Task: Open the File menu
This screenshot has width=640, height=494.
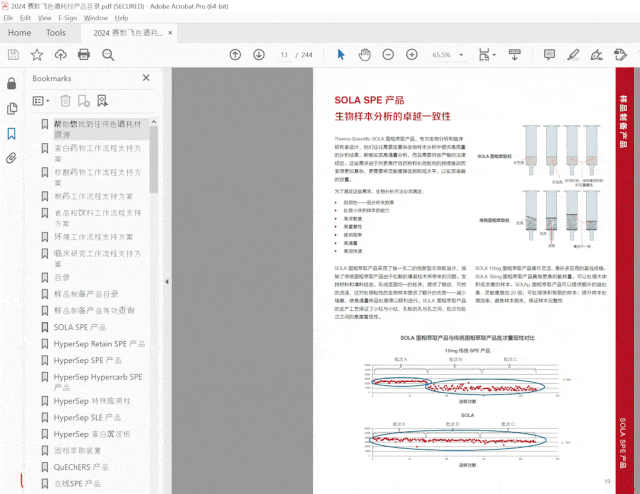Action: (8, 18)
